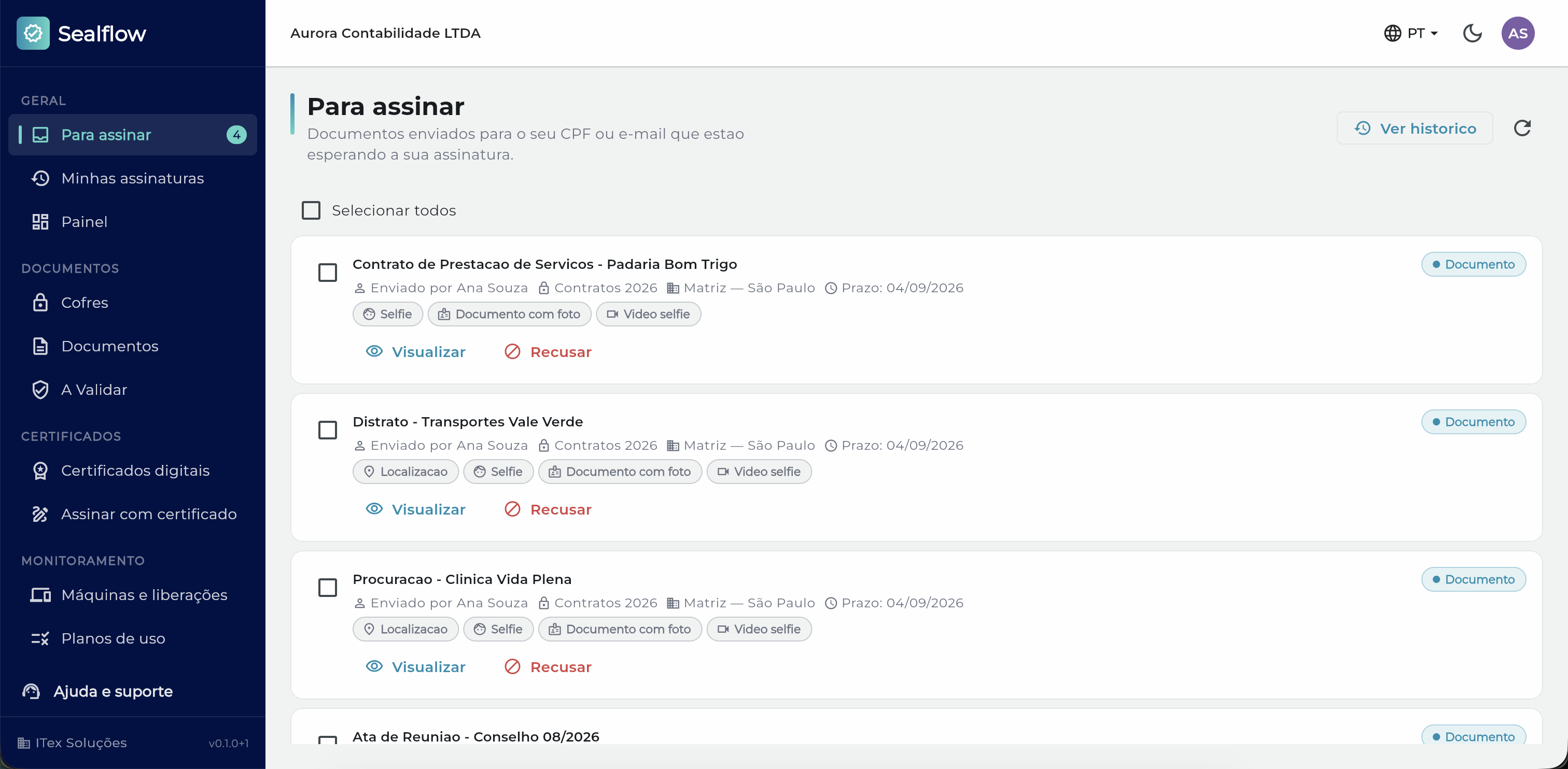Click Documento badge on Distrato card
1568x769 pixels.
pos(1473,422)
